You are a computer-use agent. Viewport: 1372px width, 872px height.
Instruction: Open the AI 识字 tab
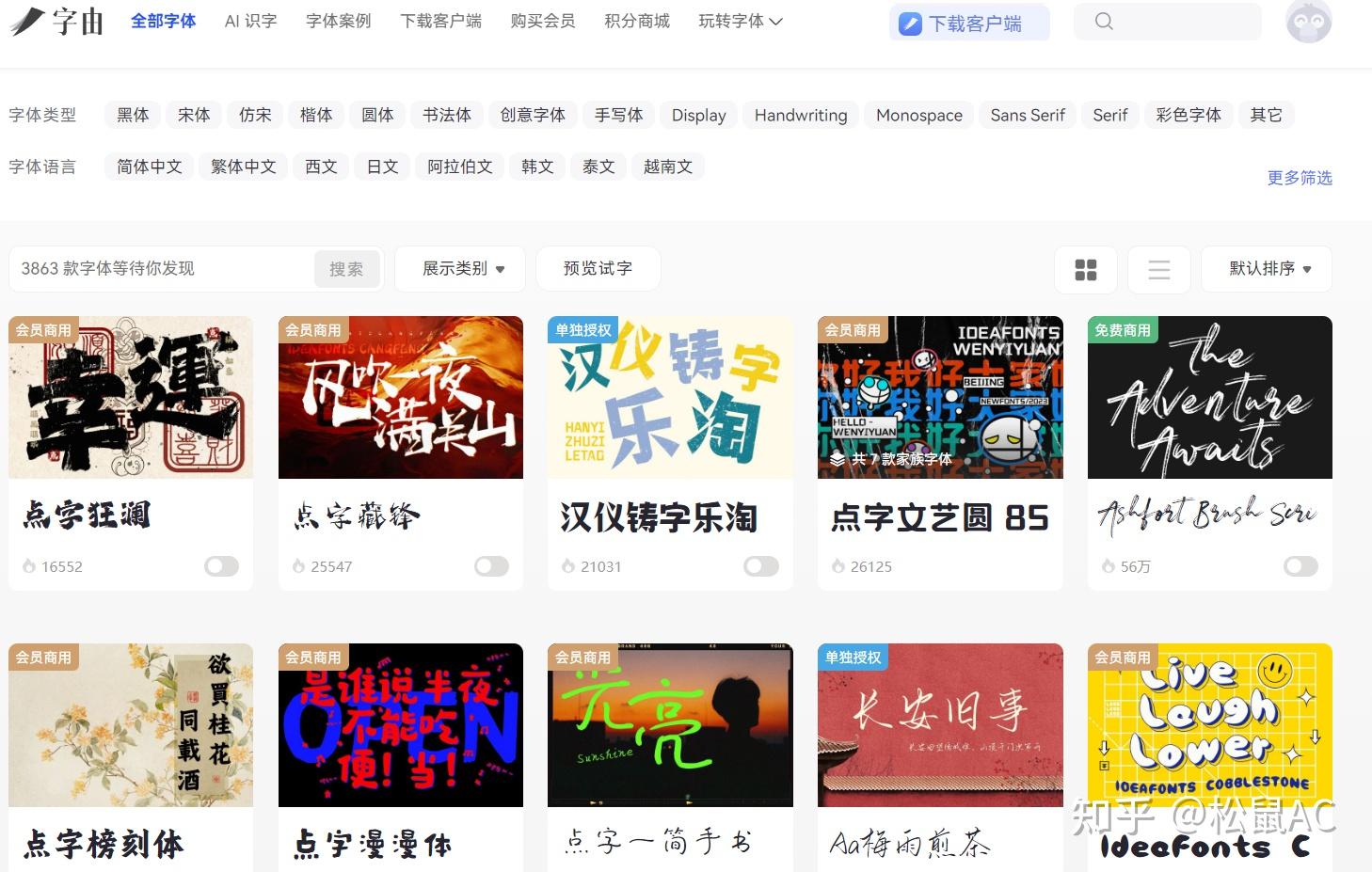point(251,21)
